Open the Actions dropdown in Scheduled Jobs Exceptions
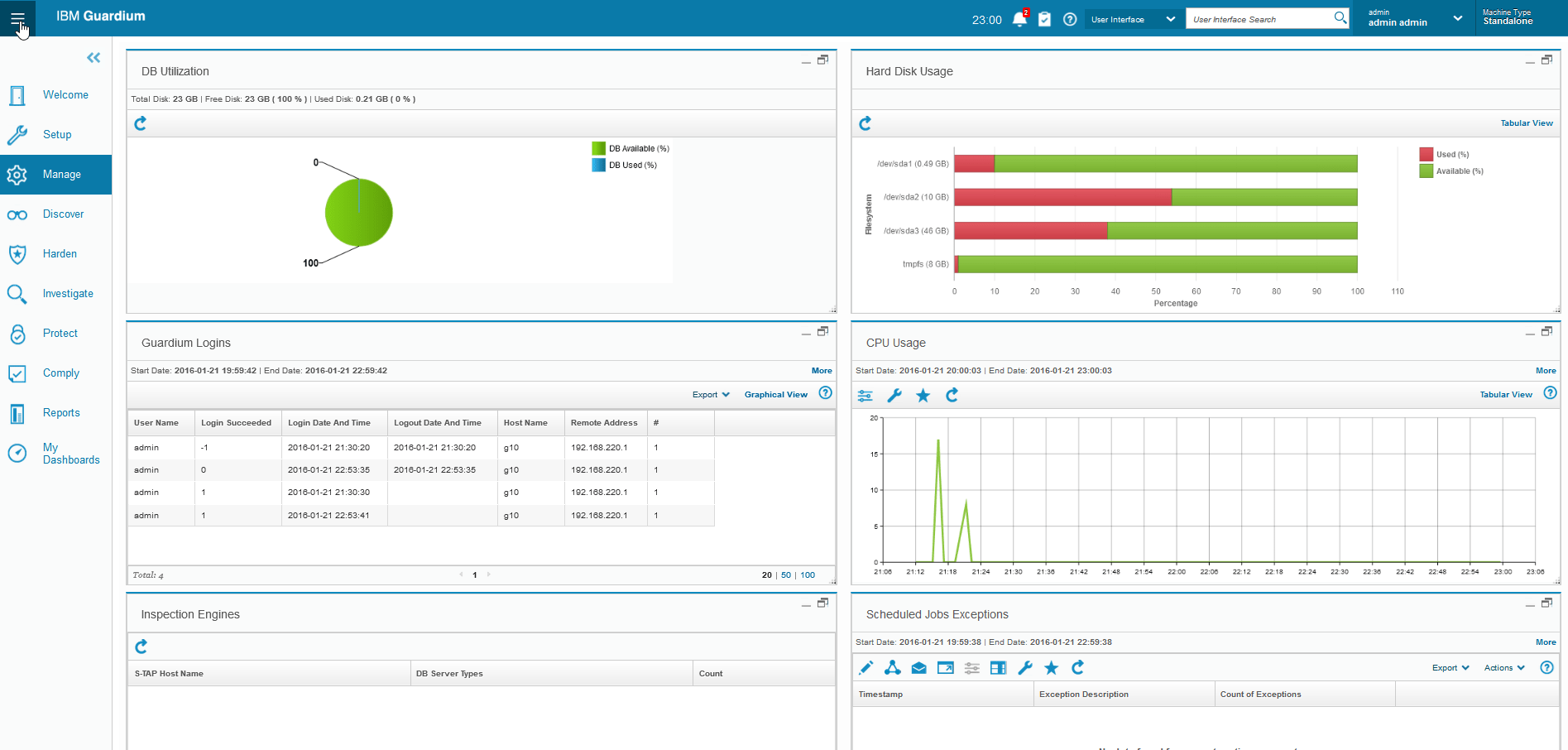Image resolution: width=1568 pixels, height=750 pixels. [1503, 668]
